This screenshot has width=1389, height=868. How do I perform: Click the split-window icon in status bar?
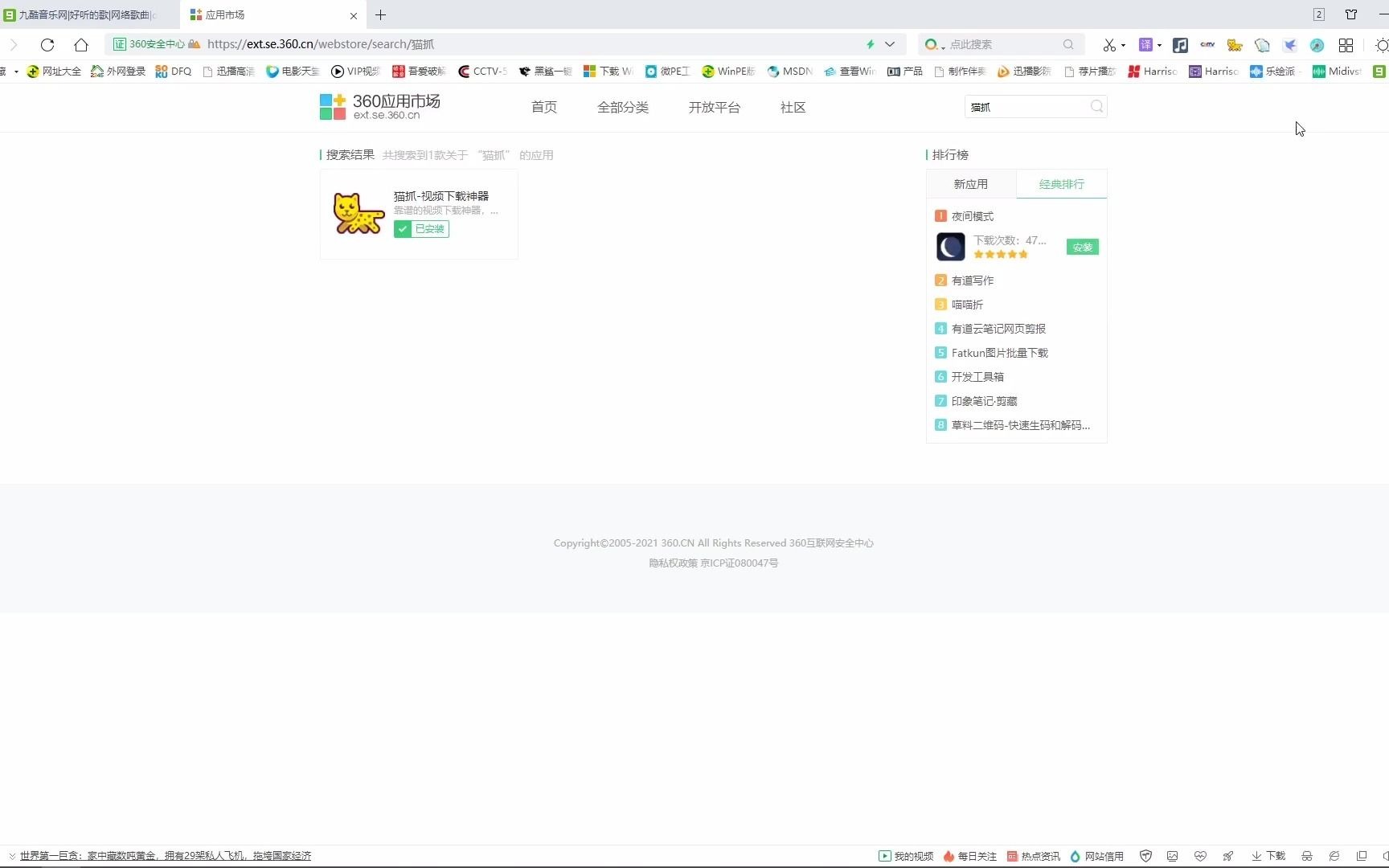tap(1362, 856)
